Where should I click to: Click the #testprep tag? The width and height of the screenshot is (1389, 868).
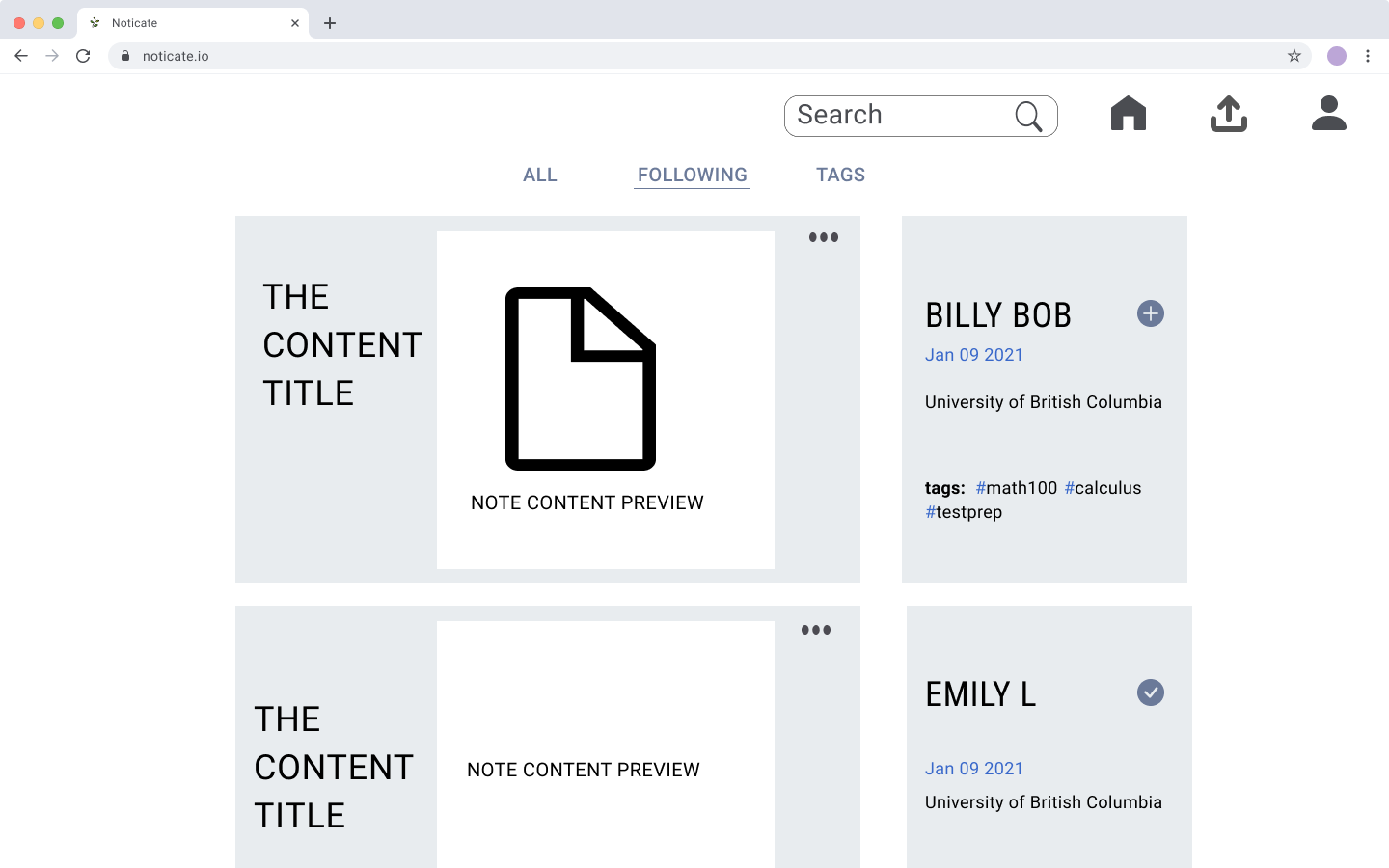(x=964, y=512)
